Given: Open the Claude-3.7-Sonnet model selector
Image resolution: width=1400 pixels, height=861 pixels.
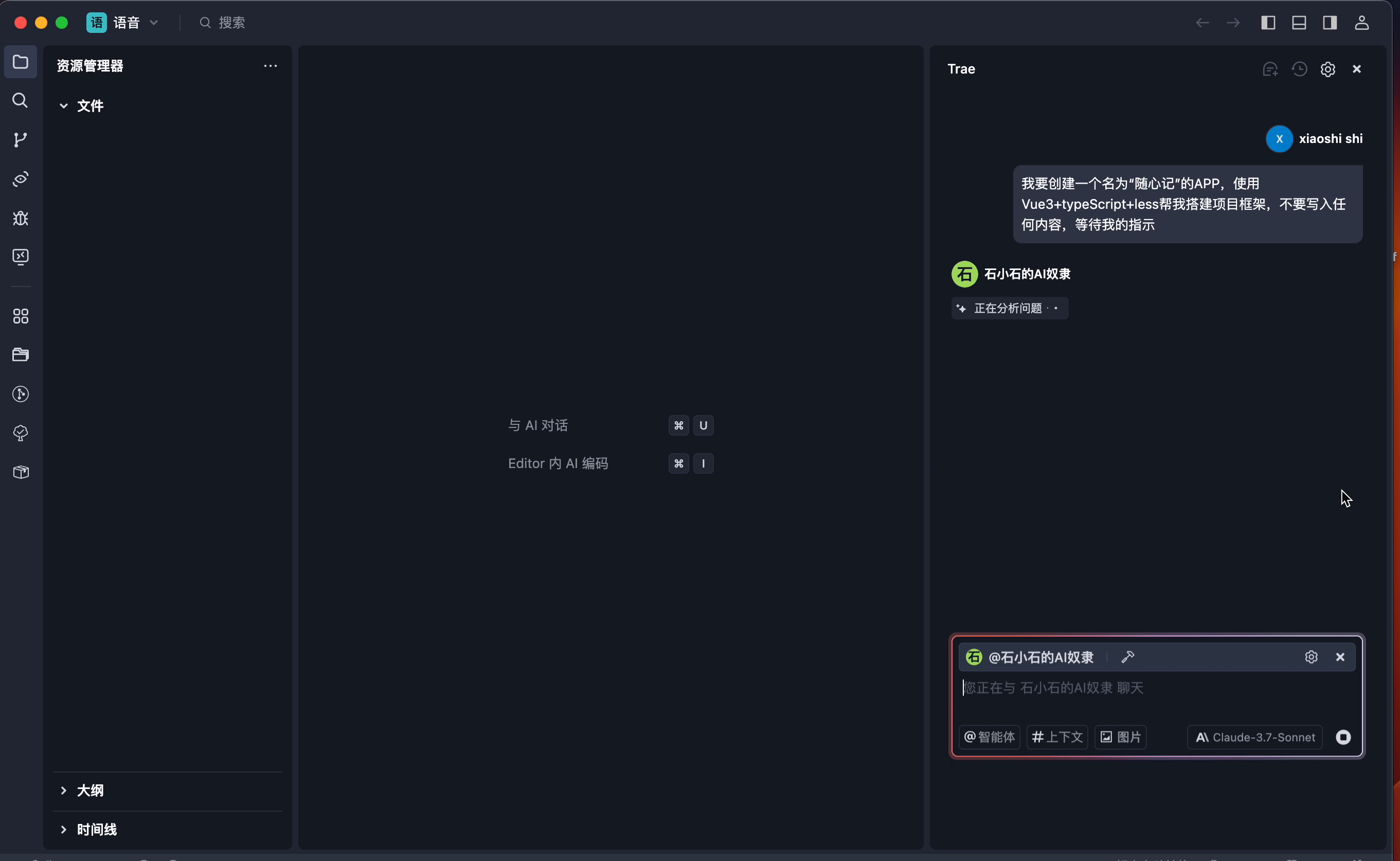Looking at the screenshot, I should [x=1255, y=738].
